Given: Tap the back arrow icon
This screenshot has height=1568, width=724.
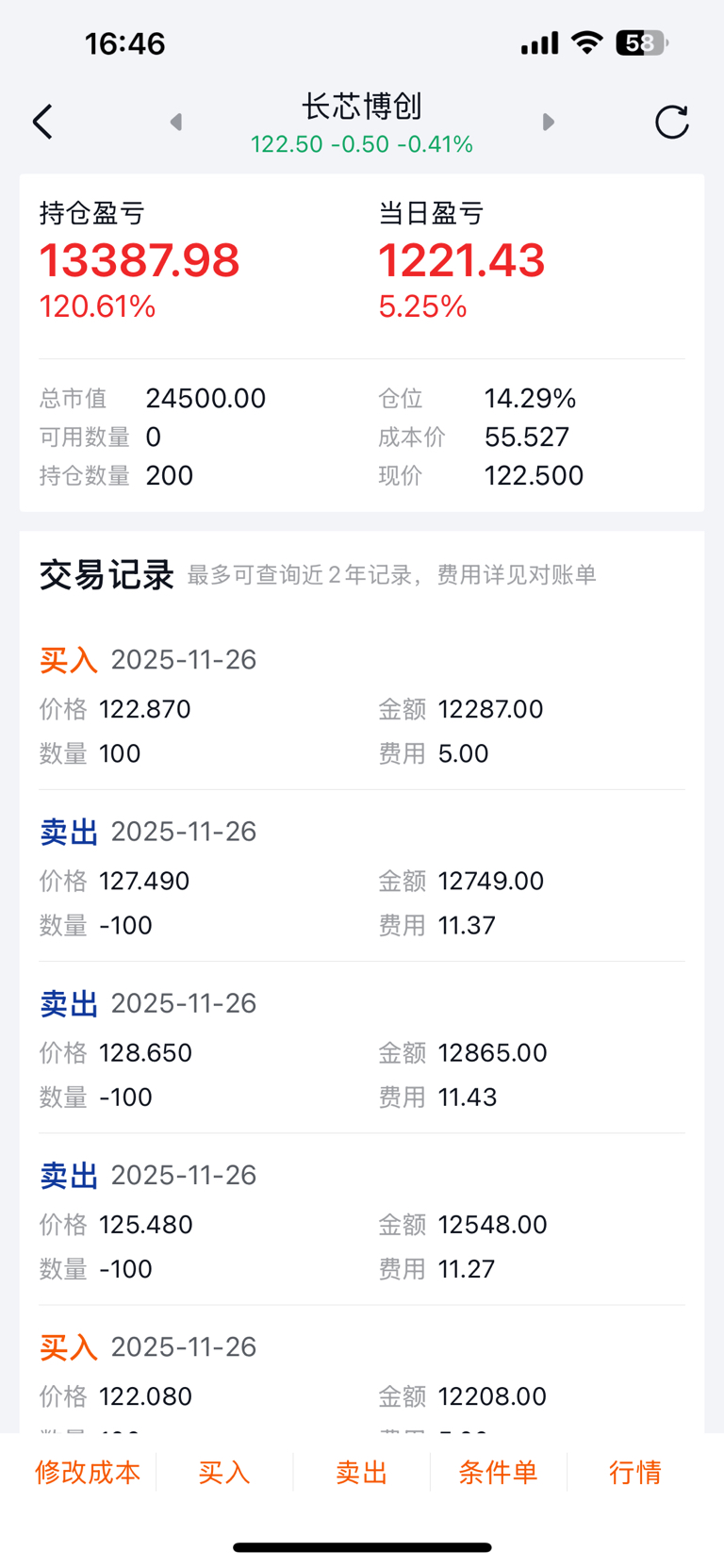Looking at the screenshot, I should point(42,123).
